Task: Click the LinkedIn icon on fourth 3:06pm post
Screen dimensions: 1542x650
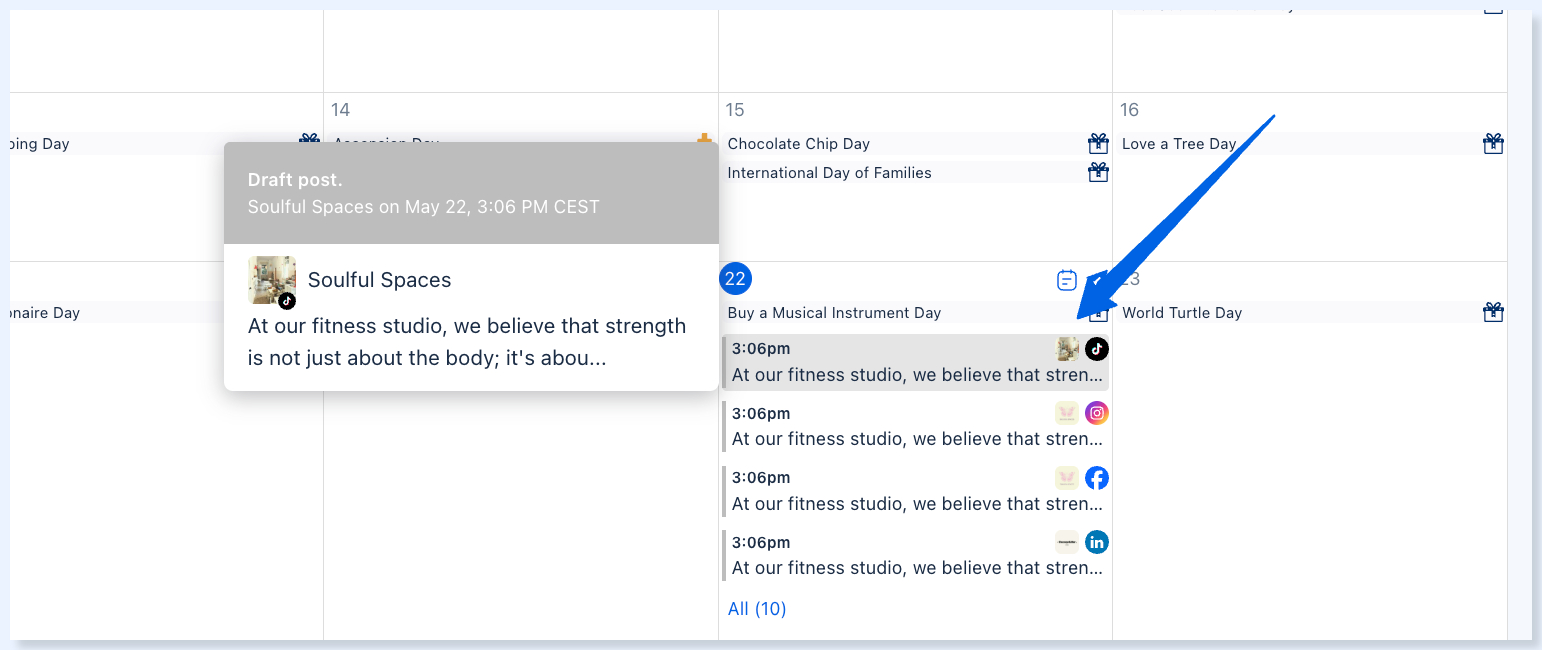Action: [x=1097, y=542]
